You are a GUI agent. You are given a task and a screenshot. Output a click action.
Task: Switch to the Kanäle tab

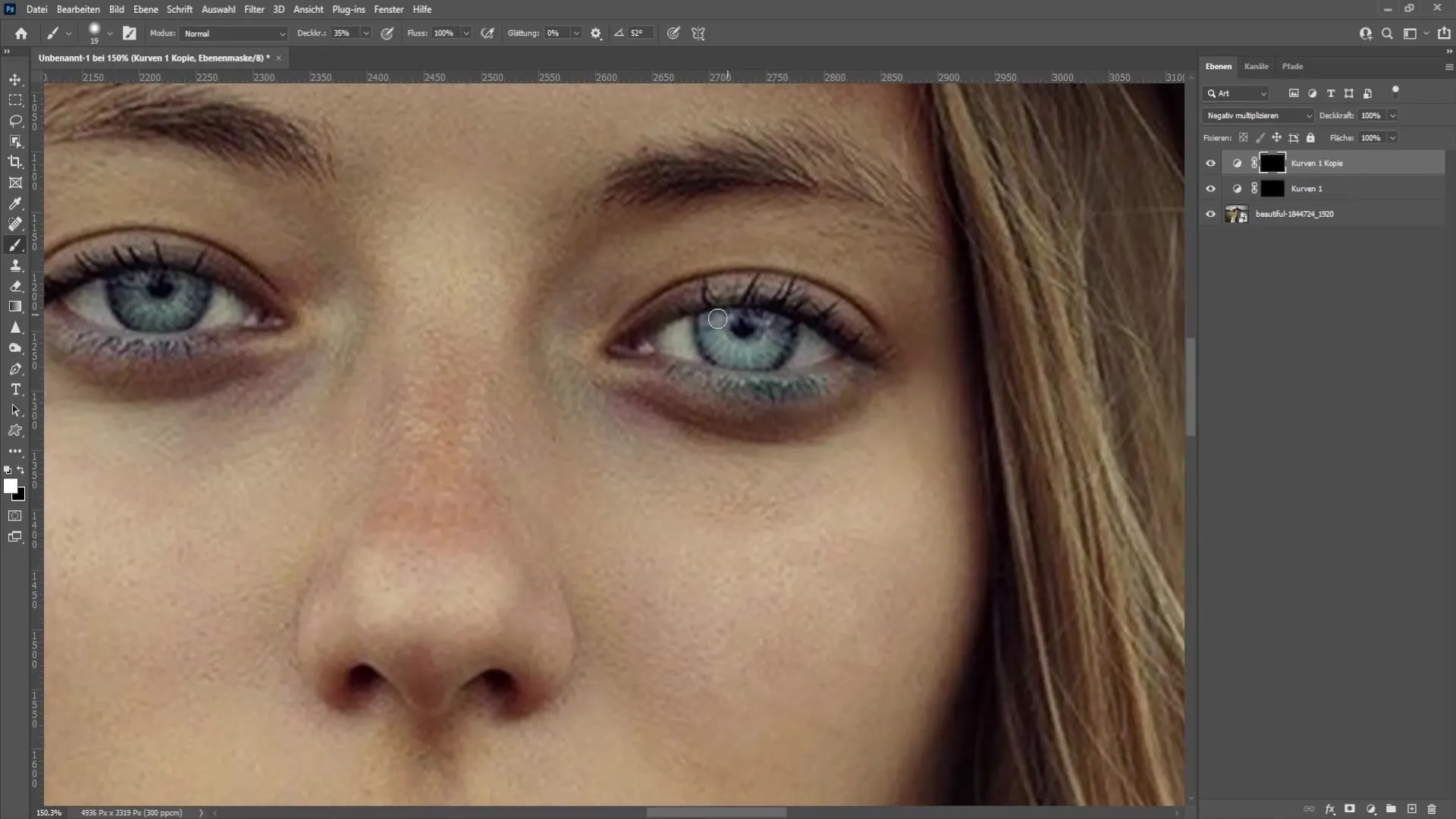point(1256,67)
